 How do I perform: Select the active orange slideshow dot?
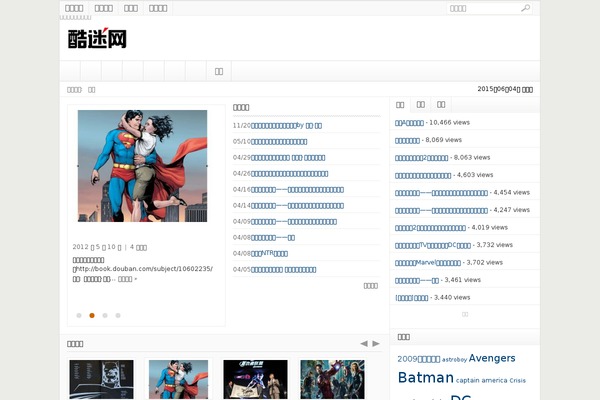point(92,315)
